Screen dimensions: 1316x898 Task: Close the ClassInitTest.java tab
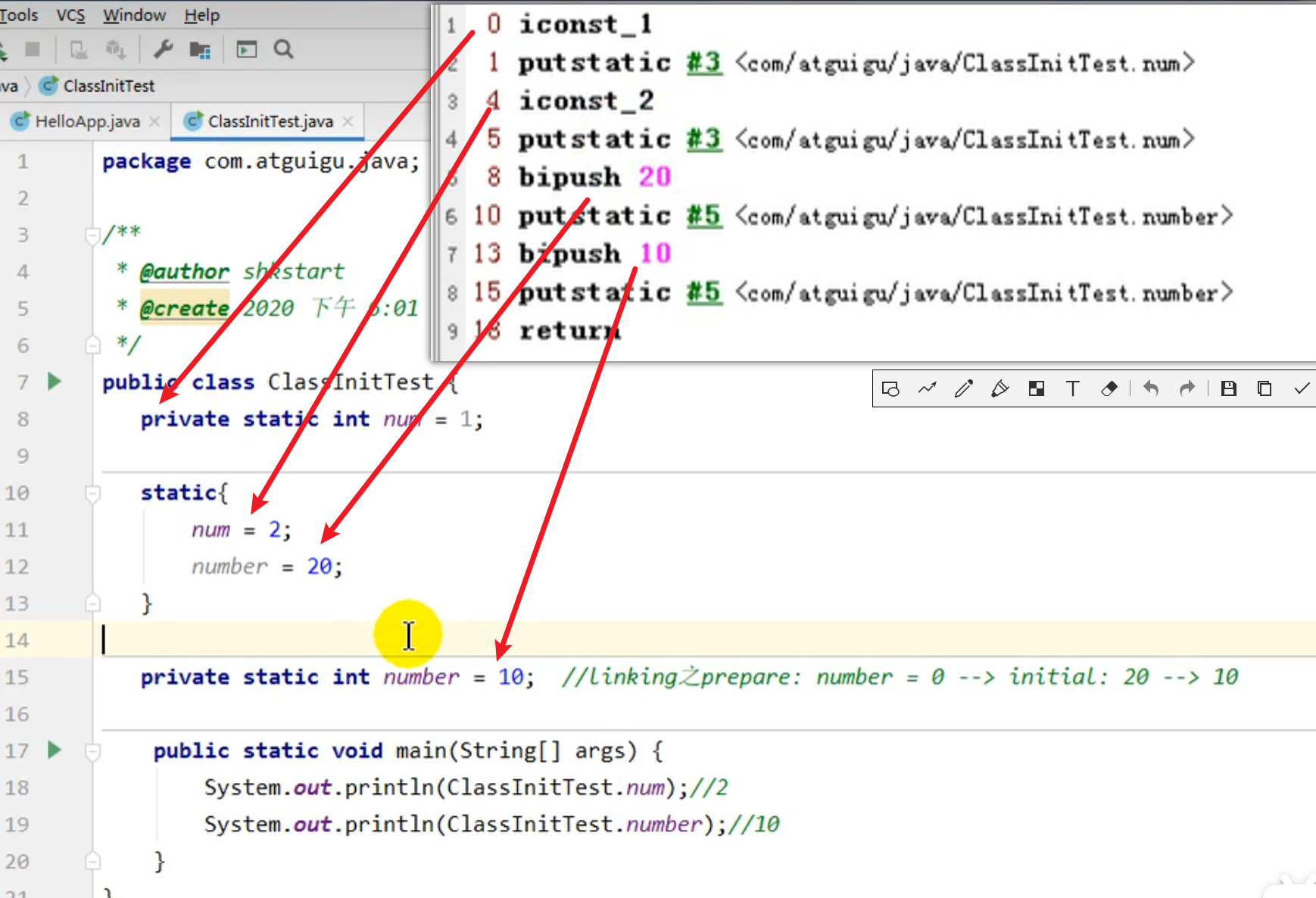pos(348,121)
